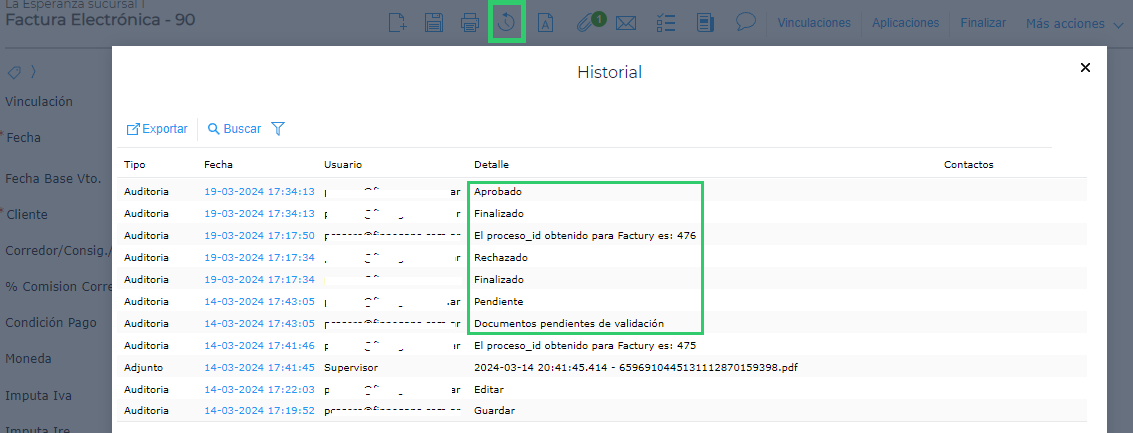
Task: Expand the Más acciones dropdown
Action: click(x=1074, y=24)
